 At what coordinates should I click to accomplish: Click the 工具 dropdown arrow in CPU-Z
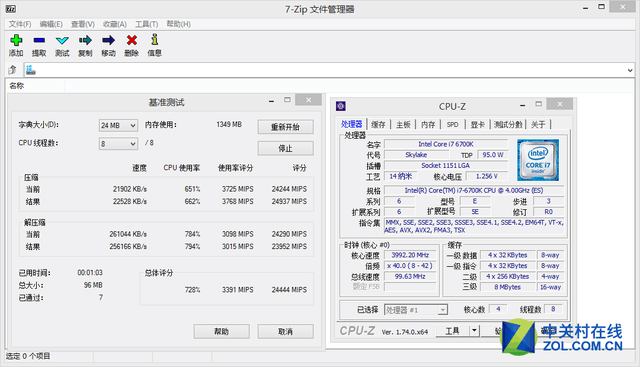click(474, 331)
